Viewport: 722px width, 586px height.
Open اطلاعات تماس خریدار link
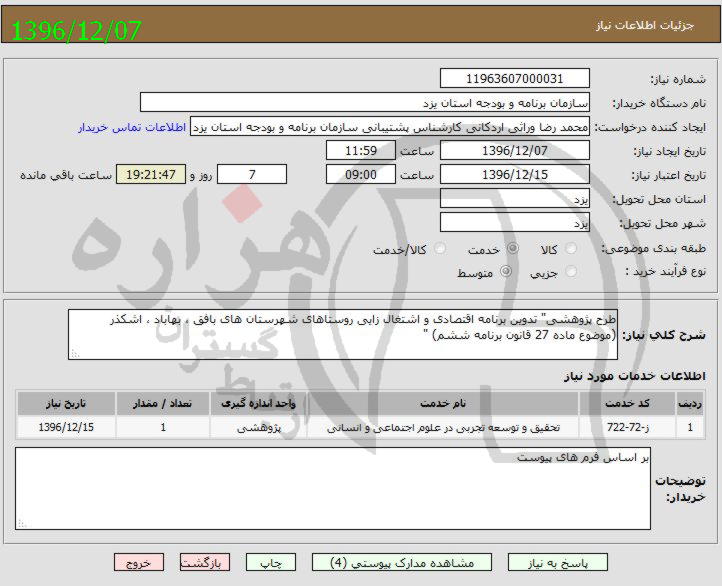132,127
